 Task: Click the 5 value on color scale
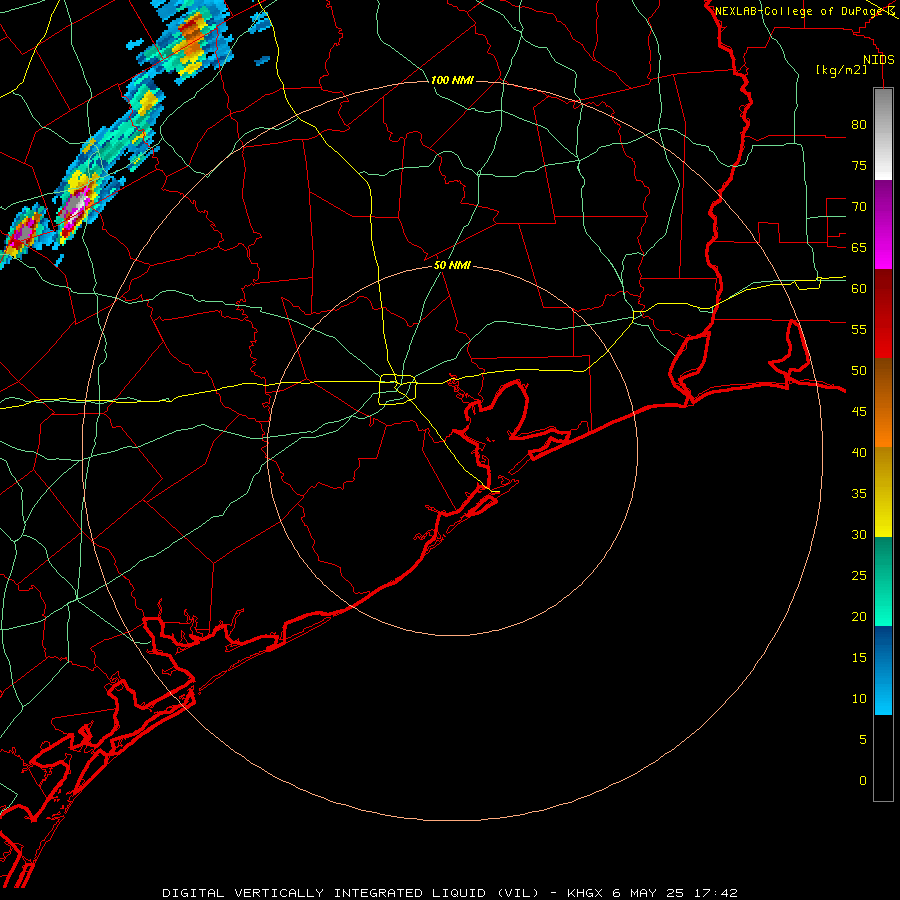coord(863,739)
